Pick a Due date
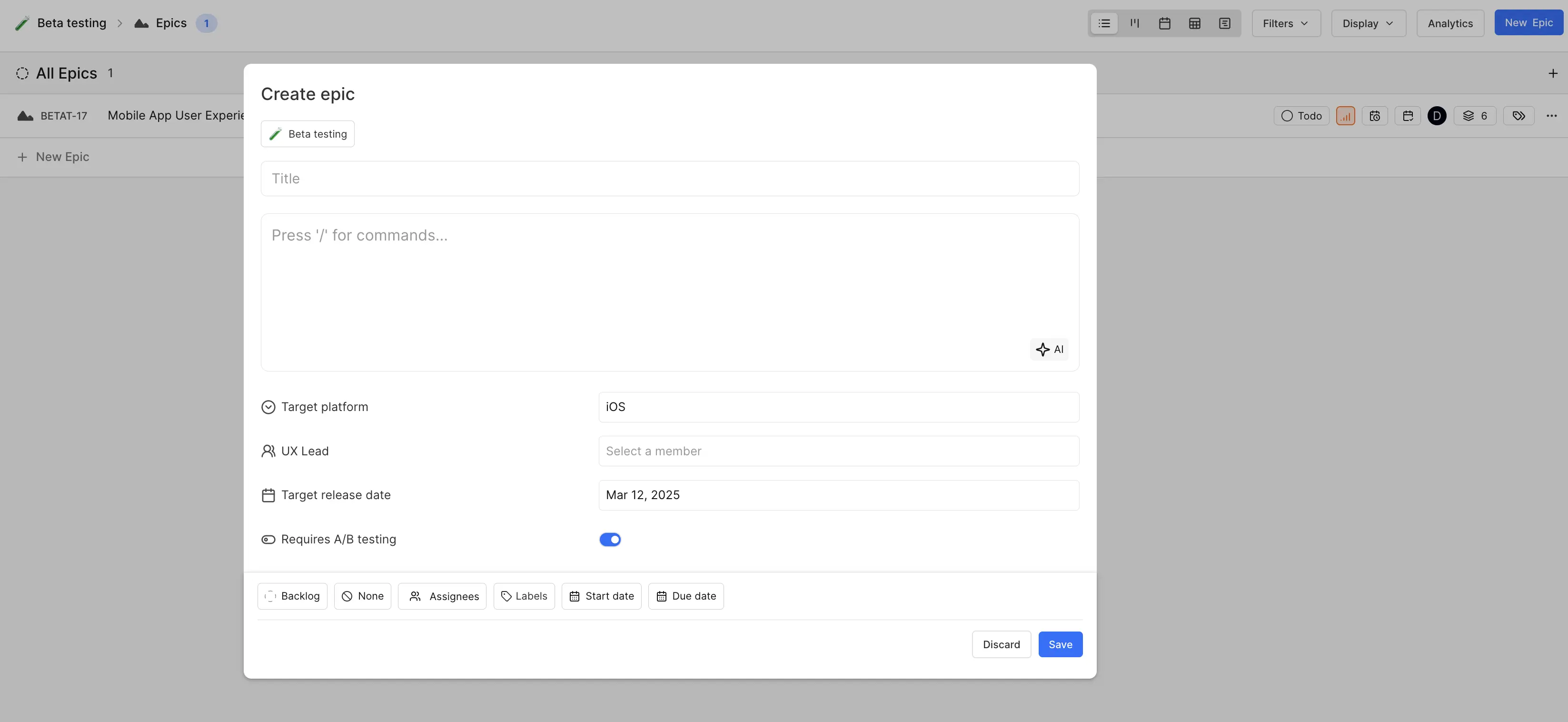The width and height of the screenshot is (1568, 722). click(686, 596)
